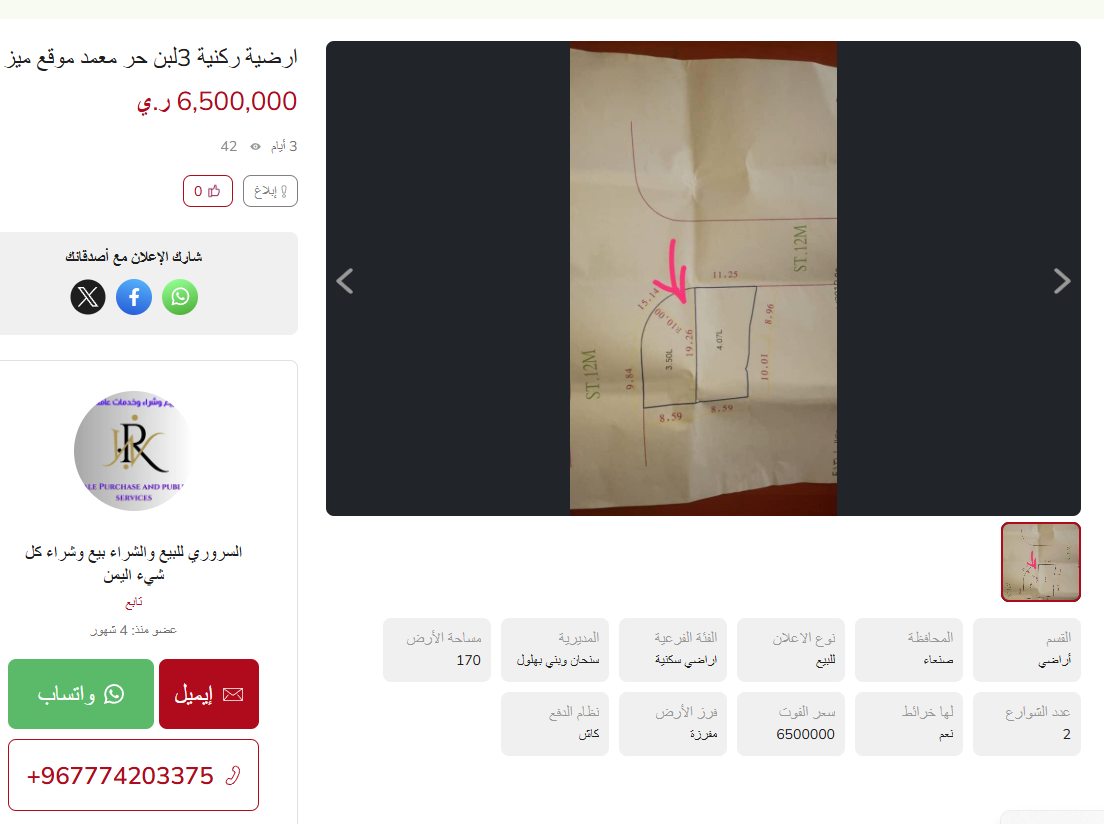
Task: Click the main land plan image
Action: [x=703, y=278]
